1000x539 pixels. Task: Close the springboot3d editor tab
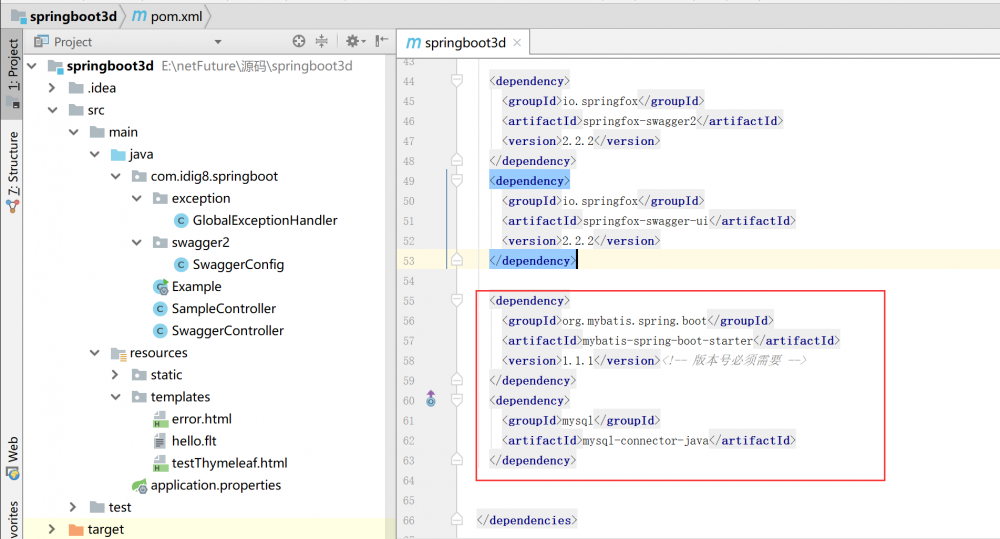(x=516, y=43)
